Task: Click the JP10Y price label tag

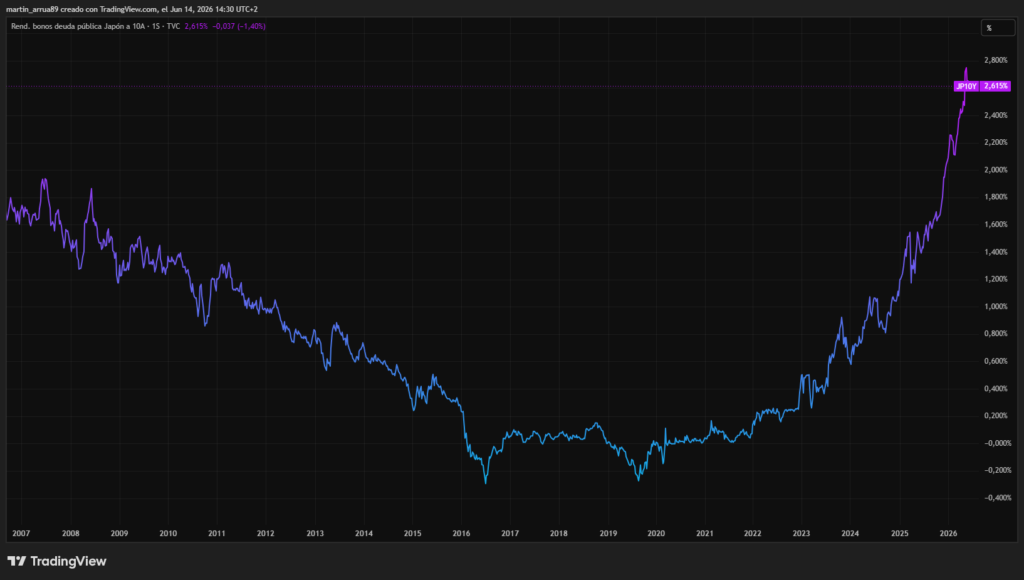Action: (967, 86)
